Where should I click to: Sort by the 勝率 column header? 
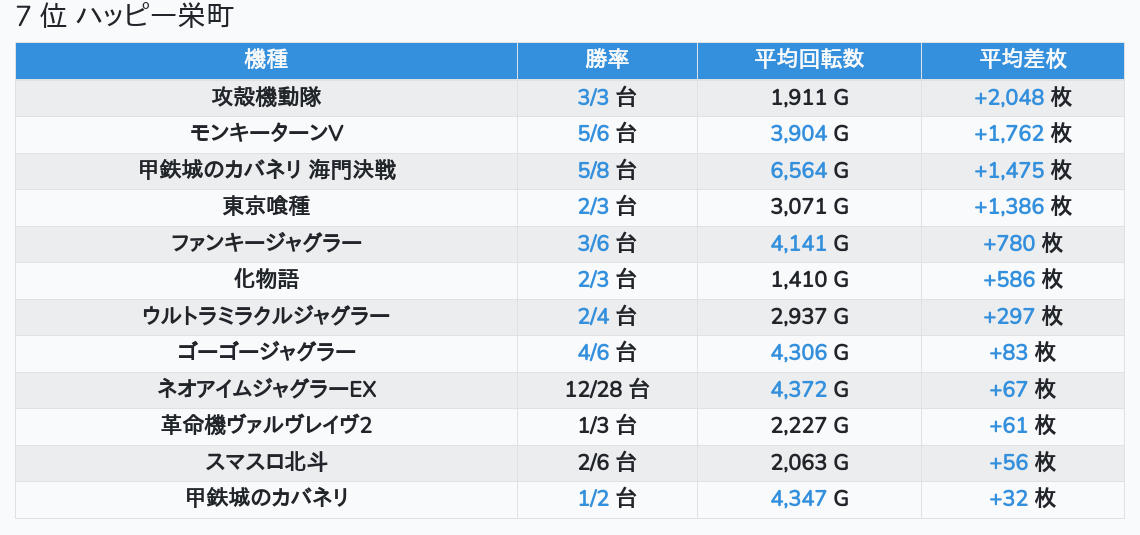tap(607, 60)
